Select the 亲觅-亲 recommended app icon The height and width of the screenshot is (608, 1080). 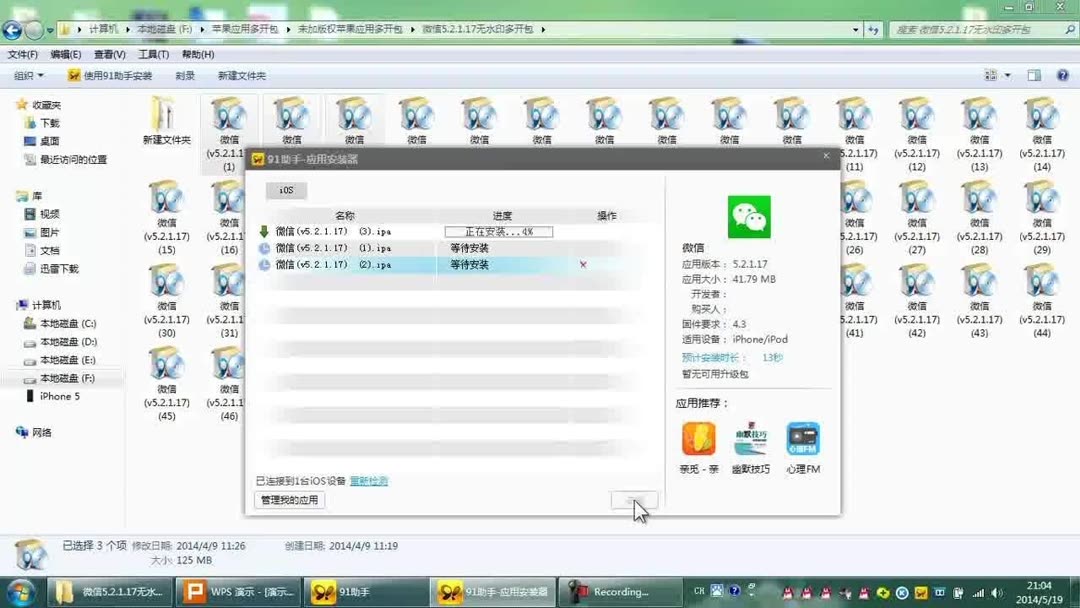coord(697,440)
